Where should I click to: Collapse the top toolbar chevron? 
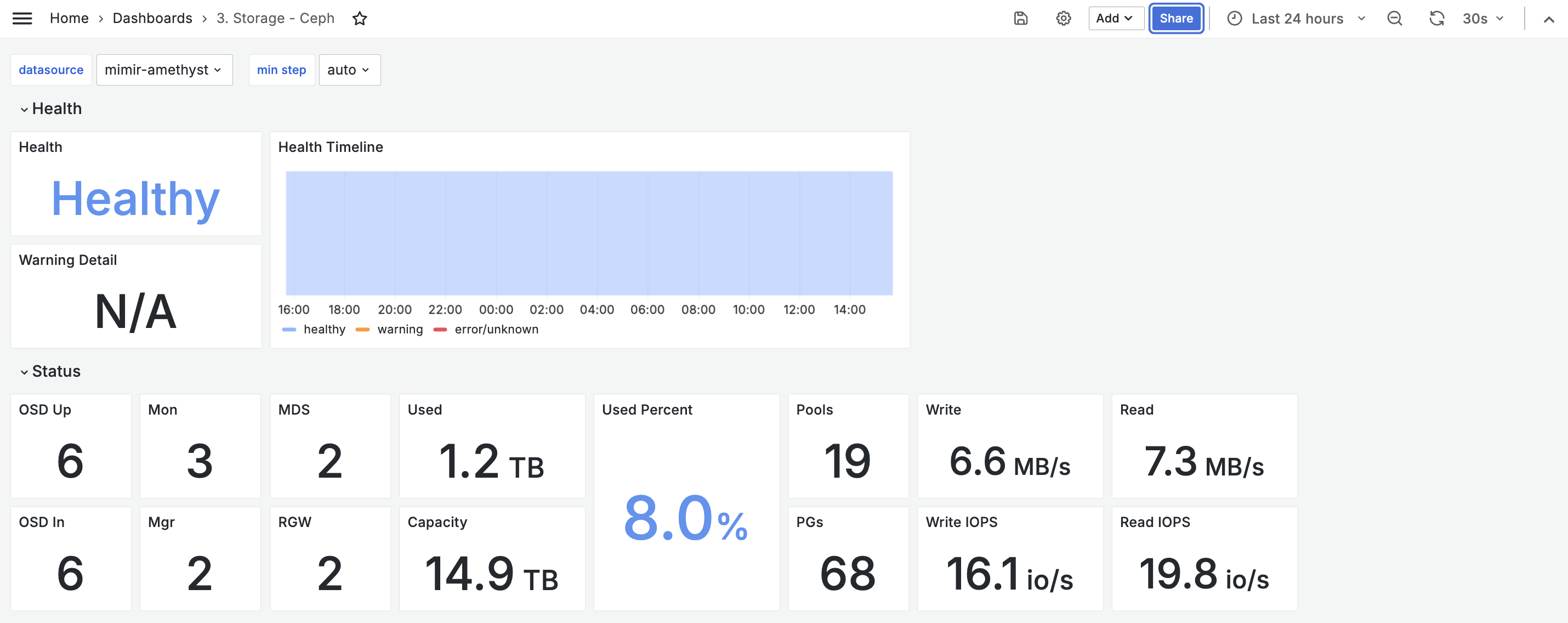[x=1548, y=19]
